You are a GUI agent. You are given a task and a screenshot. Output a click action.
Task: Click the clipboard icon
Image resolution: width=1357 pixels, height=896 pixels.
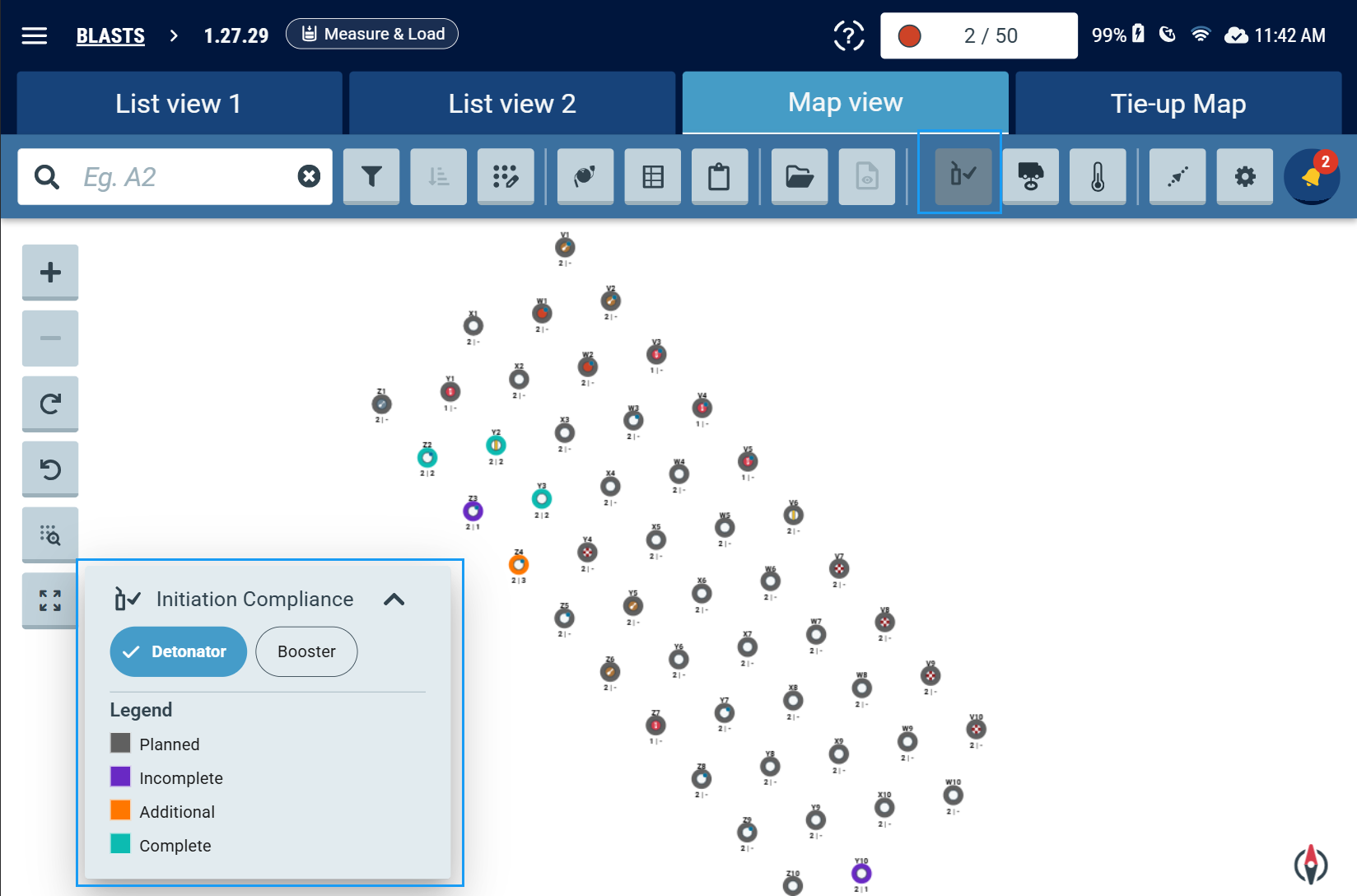coord(720,176)
